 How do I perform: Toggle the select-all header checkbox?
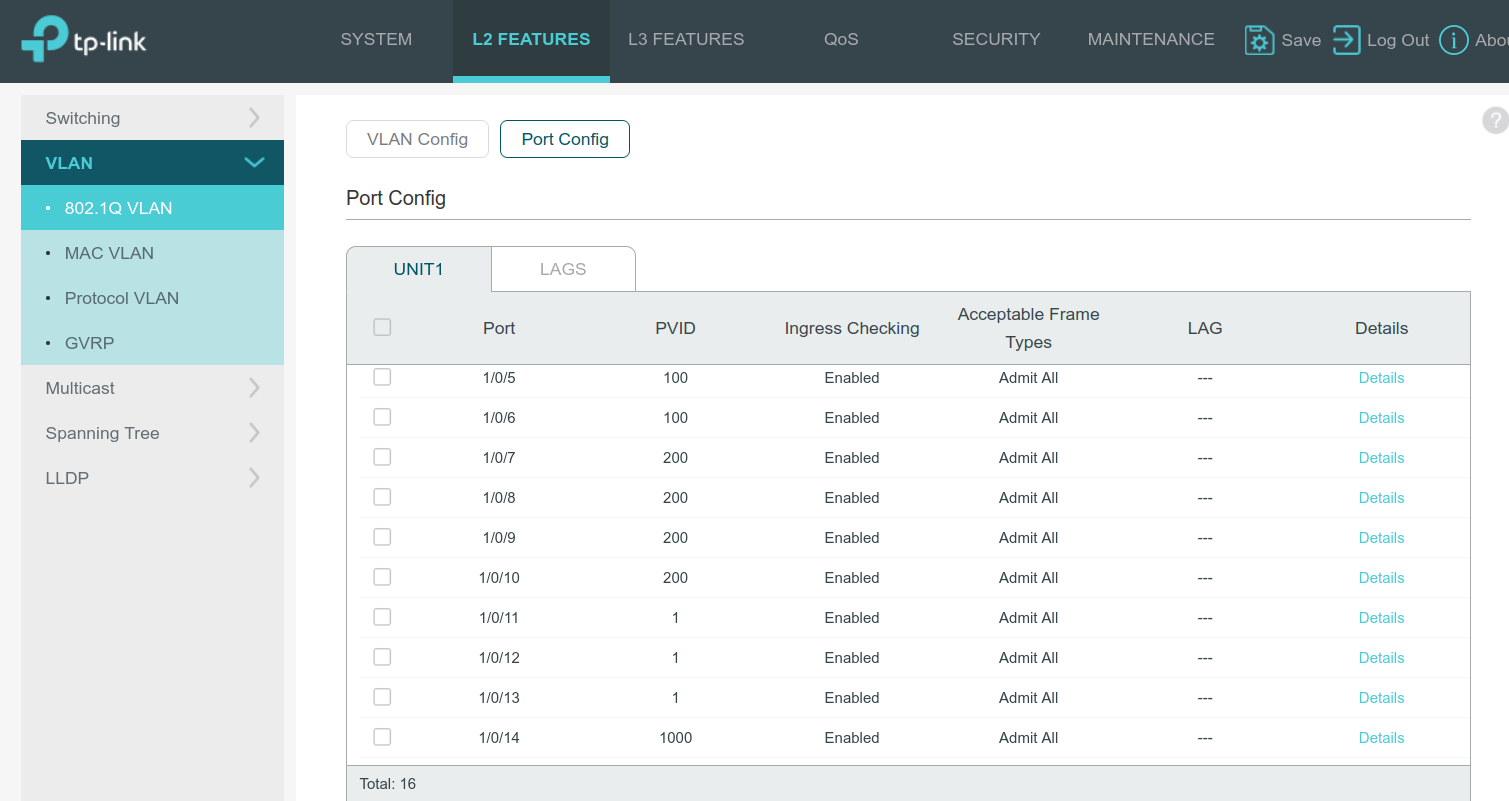click(x=382, y=327)
